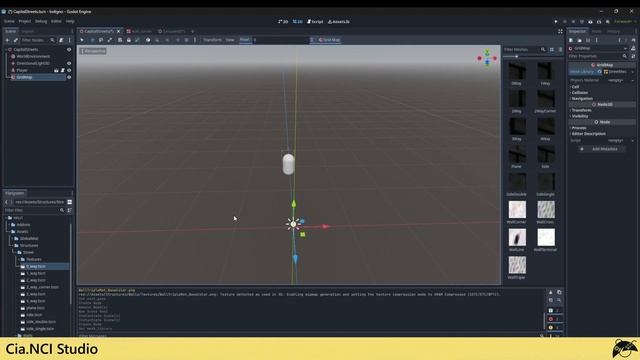Toggle standard messages filter in output
This screenshot has width=640, height=360.
point(555,310)
